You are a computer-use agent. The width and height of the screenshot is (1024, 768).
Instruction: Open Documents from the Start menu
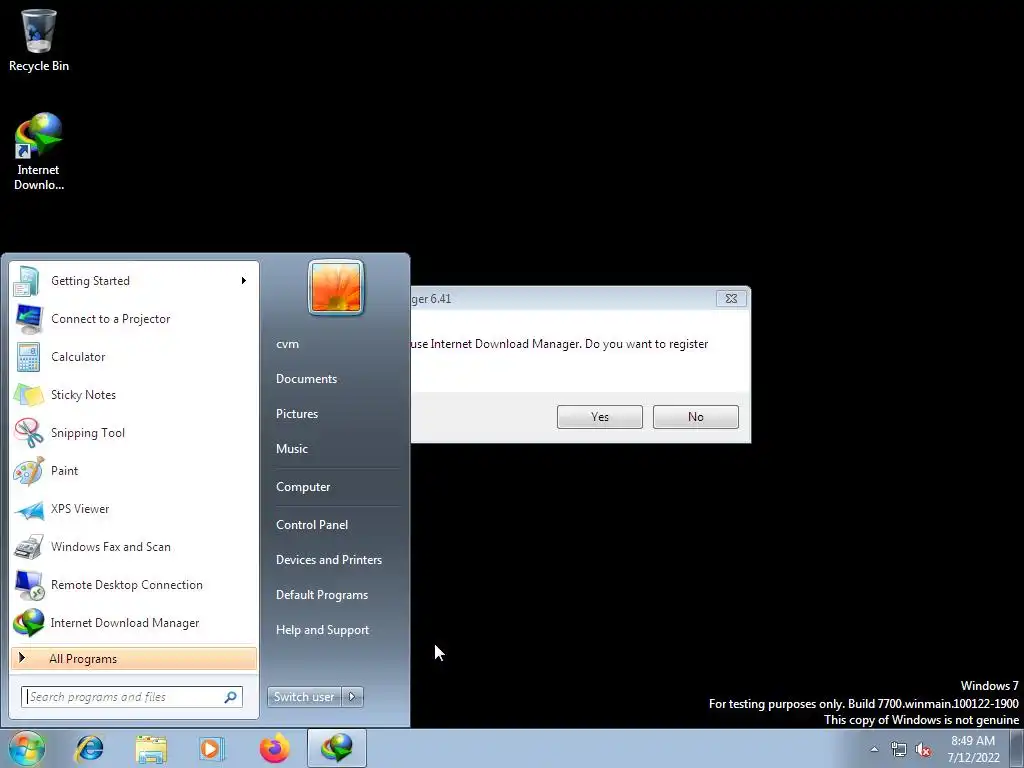pos(306,379)
